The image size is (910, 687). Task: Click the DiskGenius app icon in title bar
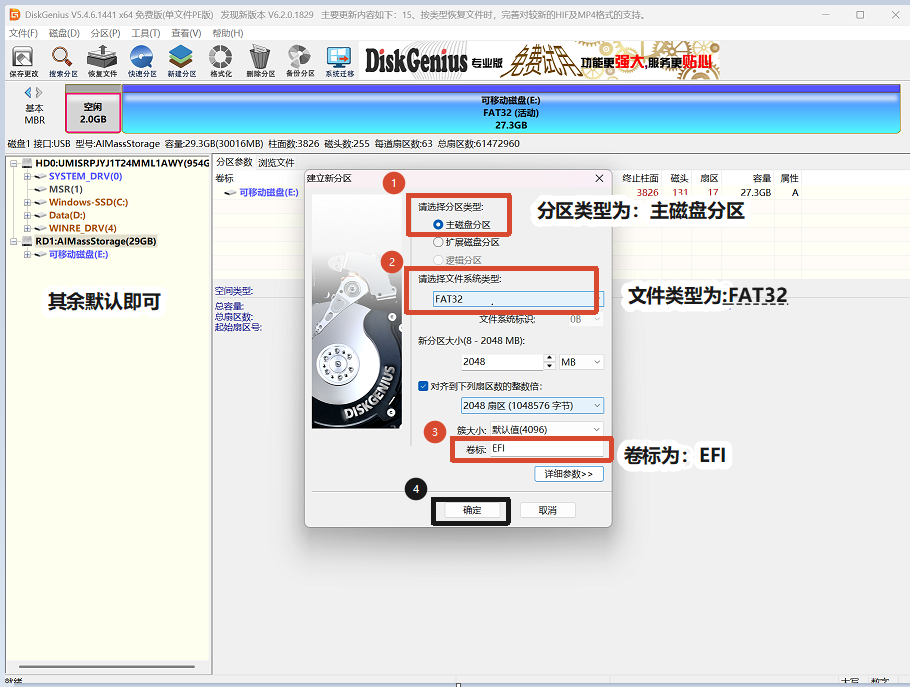[14, 15]
